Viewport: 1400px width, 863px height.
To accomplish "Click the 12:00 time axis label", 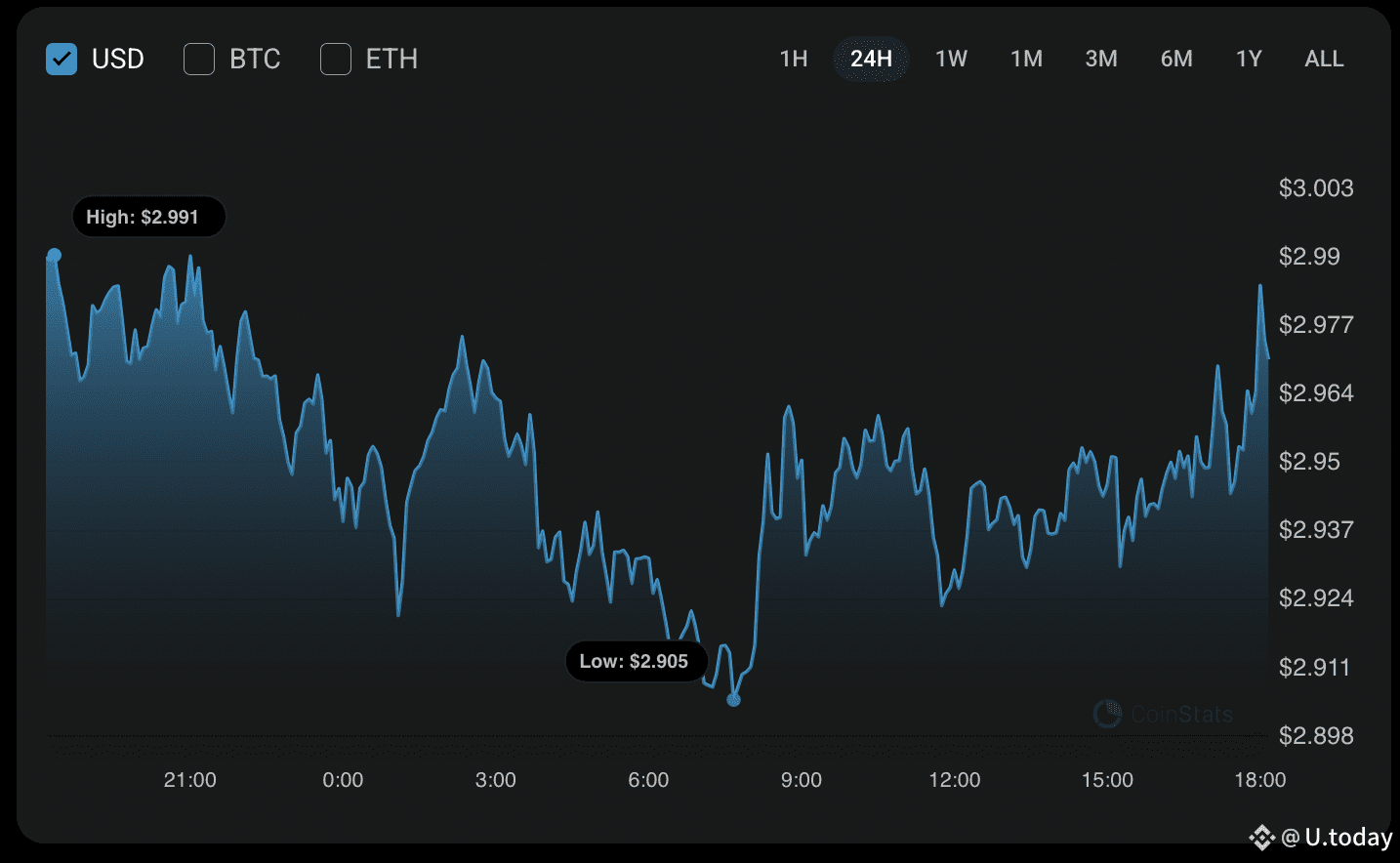I will [955, 780].
